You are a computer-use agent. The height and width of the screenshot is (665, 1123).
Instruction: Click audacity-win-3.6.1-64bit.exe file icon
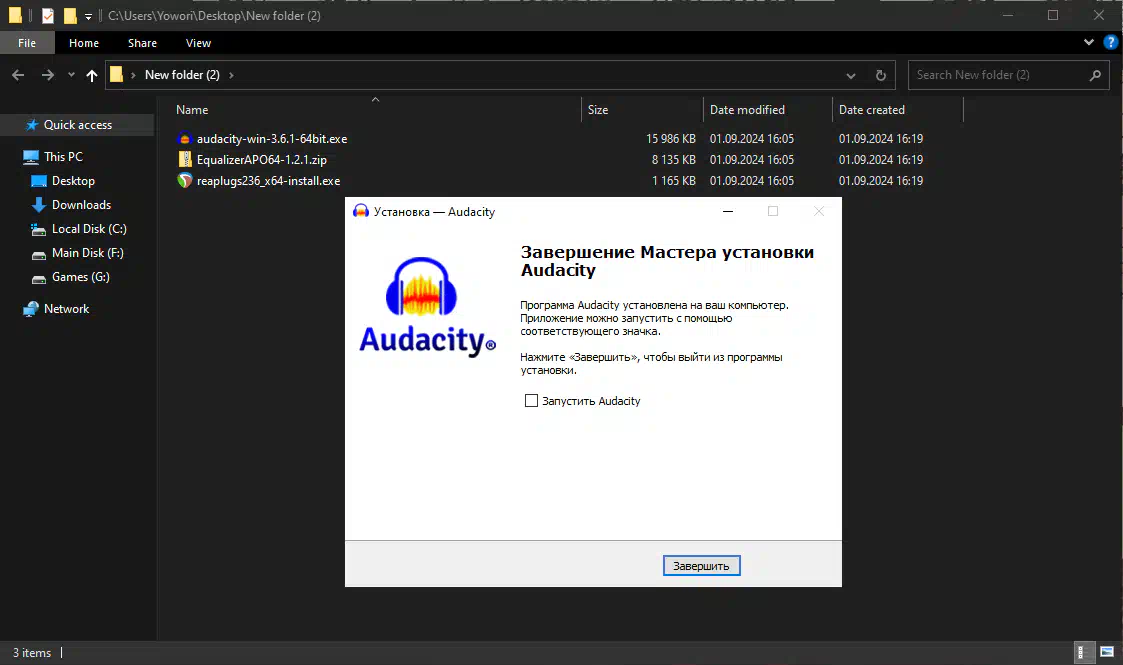(185, 139)
